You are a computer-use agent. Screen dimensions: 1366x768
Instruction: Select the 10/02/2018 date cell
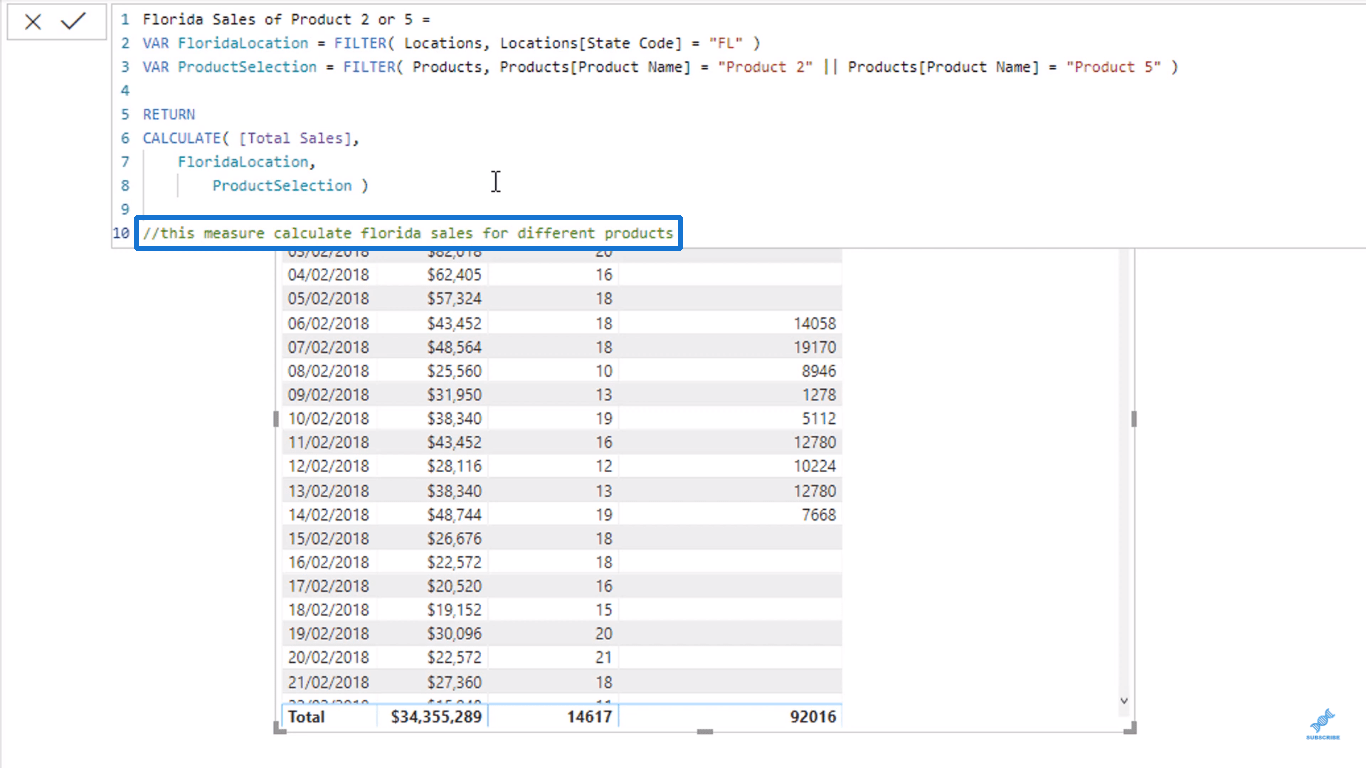tap(328, 419)
